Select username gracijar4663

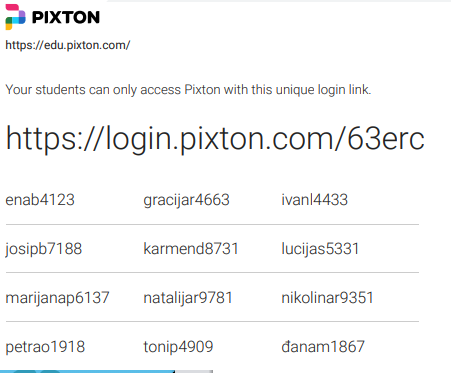click(186, 200)
